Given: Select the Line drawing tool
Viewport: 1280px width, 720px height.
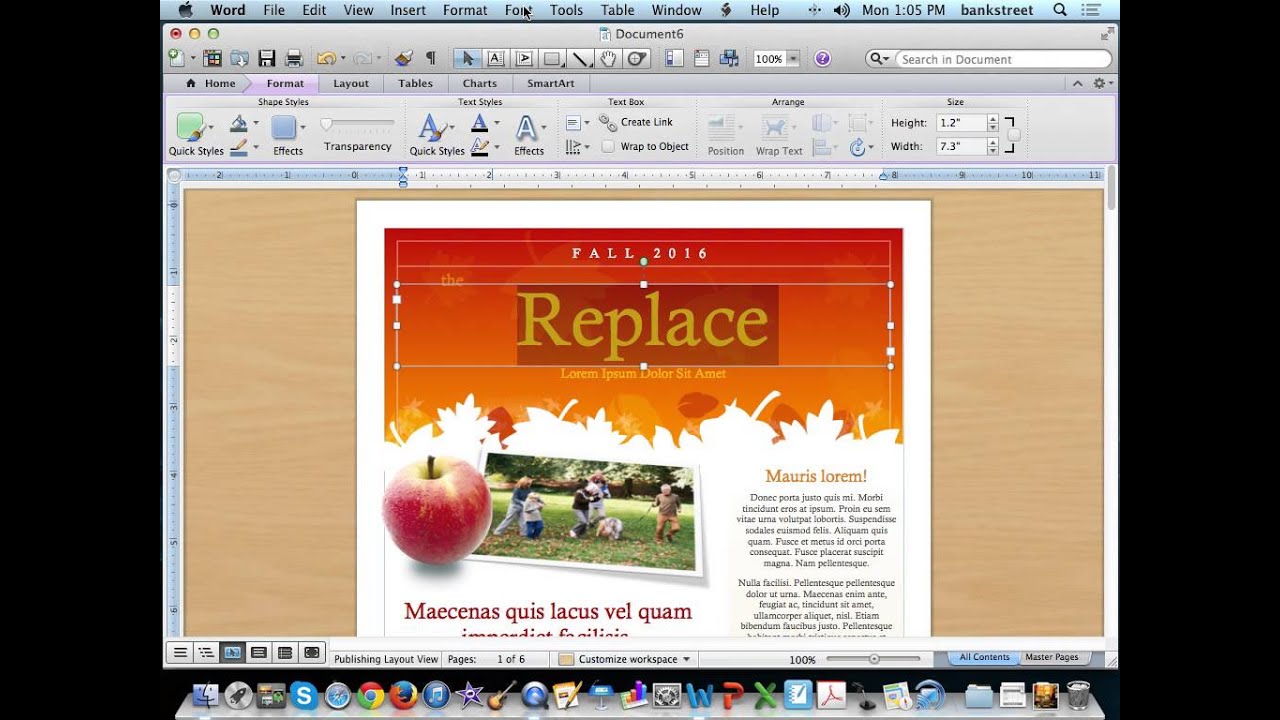Looking at the screenshot, I should 581,58.
